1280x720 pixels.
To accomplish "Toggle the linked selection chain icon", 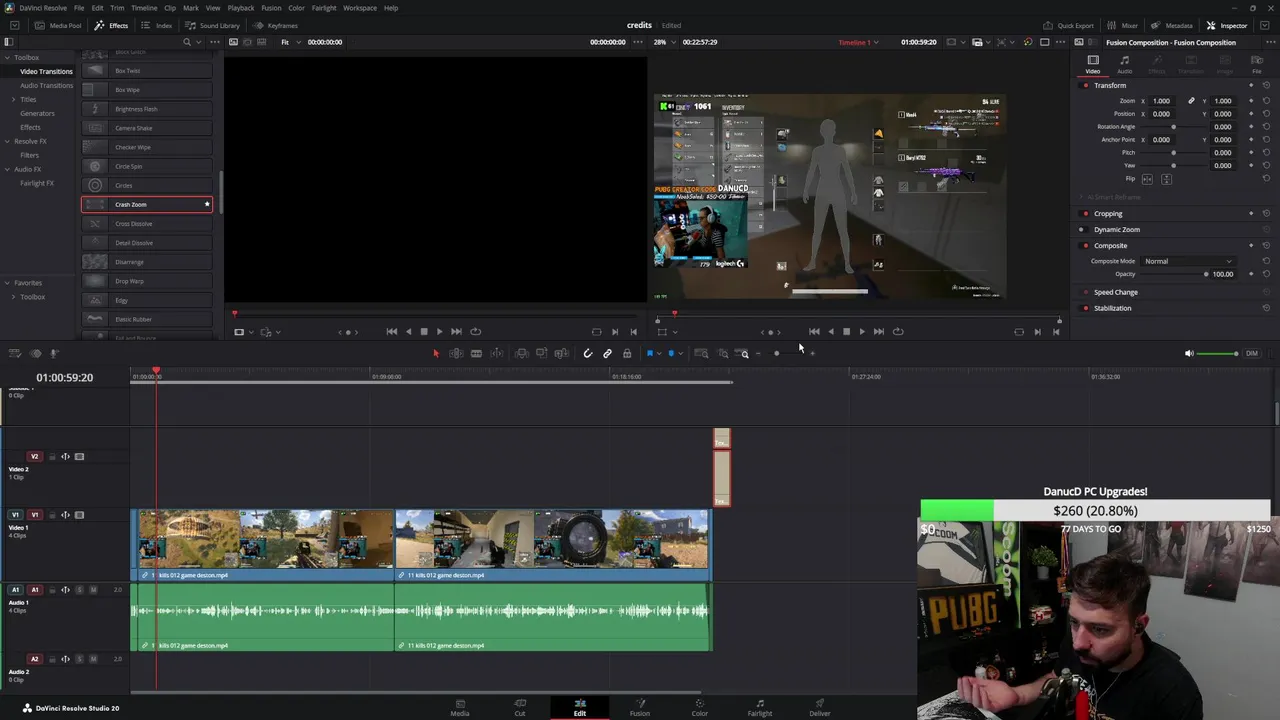I will [x=607, y=353].
